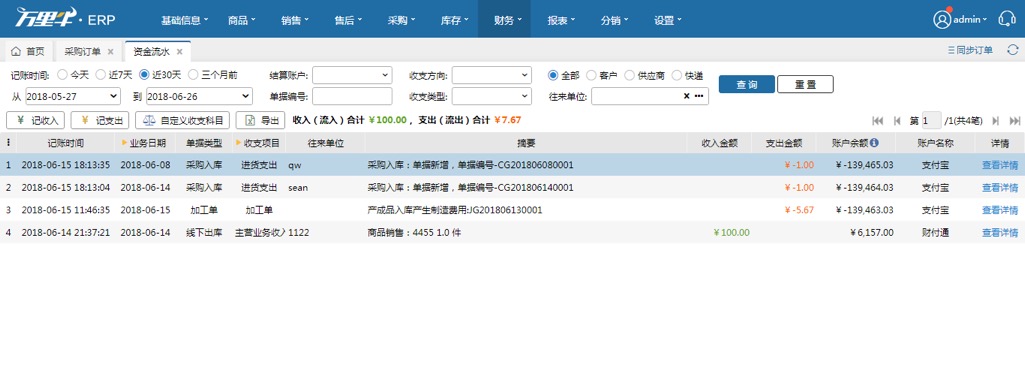The height and width of the screenshot is (368, 1025).
Task: Click the 记收入 button
Action: [35, 120]
